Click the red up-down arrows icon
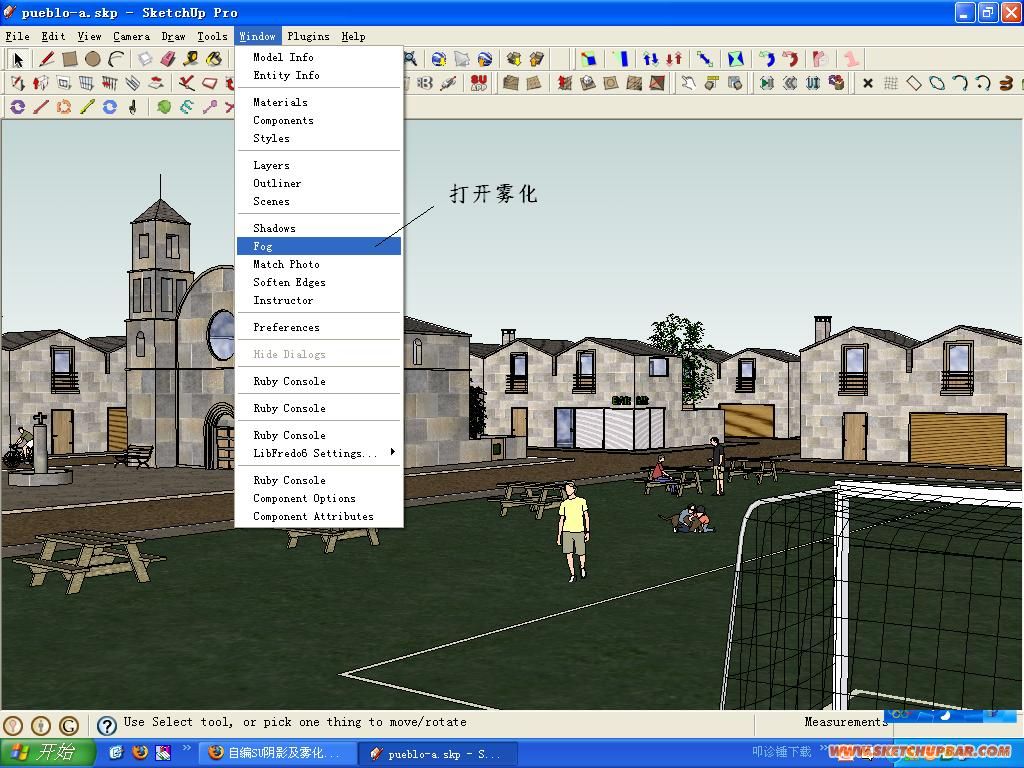The image size is (1024, 768). 674,59
